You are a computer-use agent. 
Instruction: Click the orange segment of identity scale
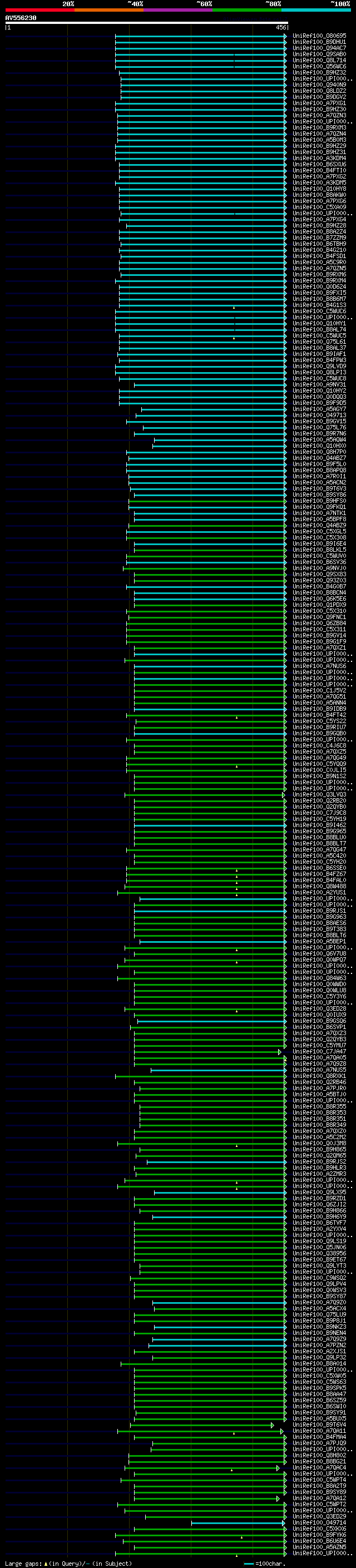pos(109,11)
